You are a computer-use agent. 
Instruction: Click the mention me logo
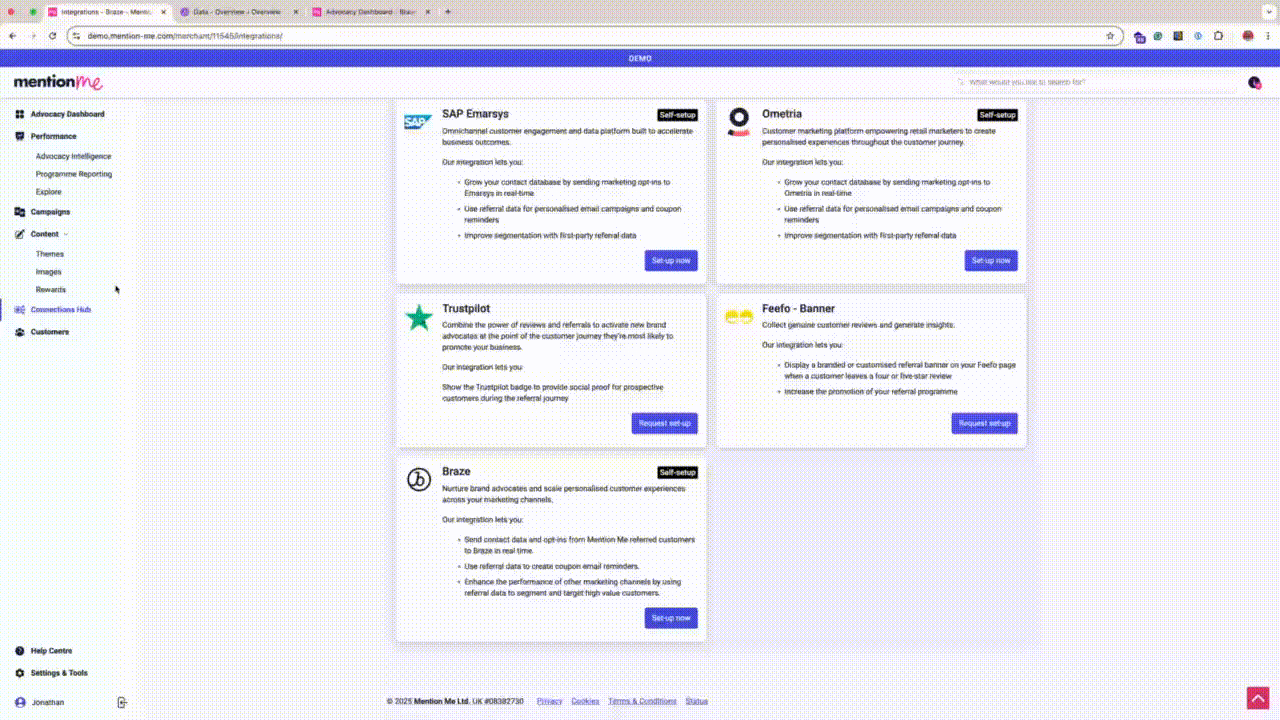point(58,82)
